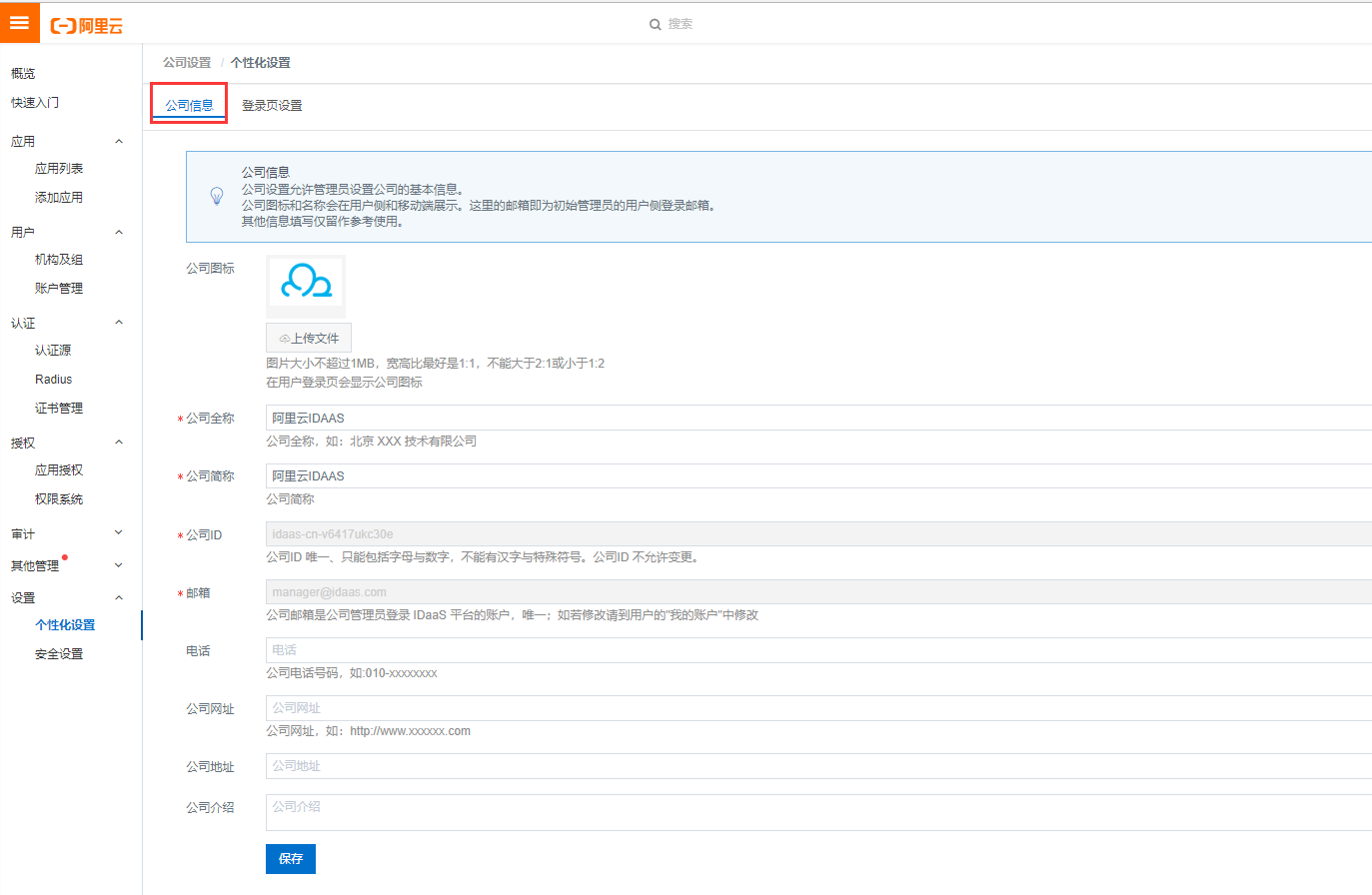Viewport: 1372px width, 895px height.
Task: Open 快速入门 in the sidebar
Action: coord(35,102)
